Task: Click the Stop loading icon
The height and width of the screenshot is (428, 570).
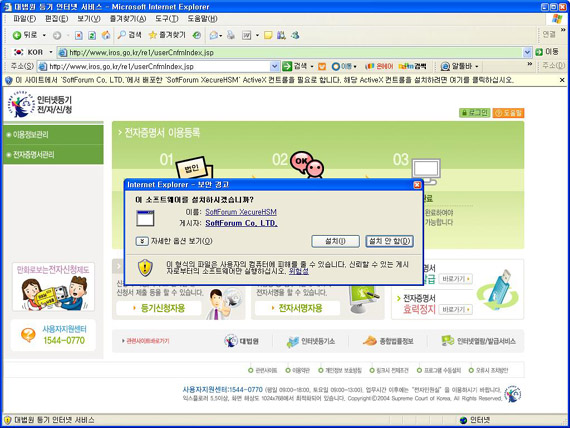Action: pyautogui.click(x=79, y=35)
